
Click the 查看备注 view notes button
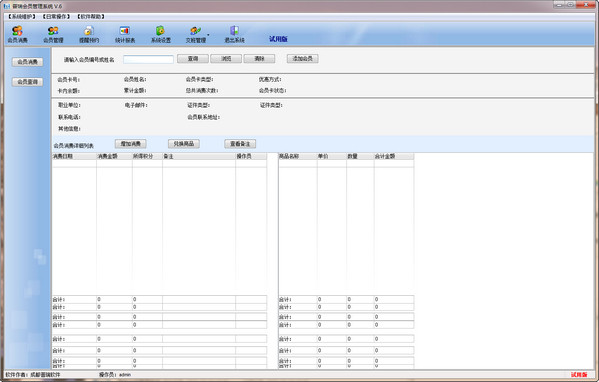240,144
